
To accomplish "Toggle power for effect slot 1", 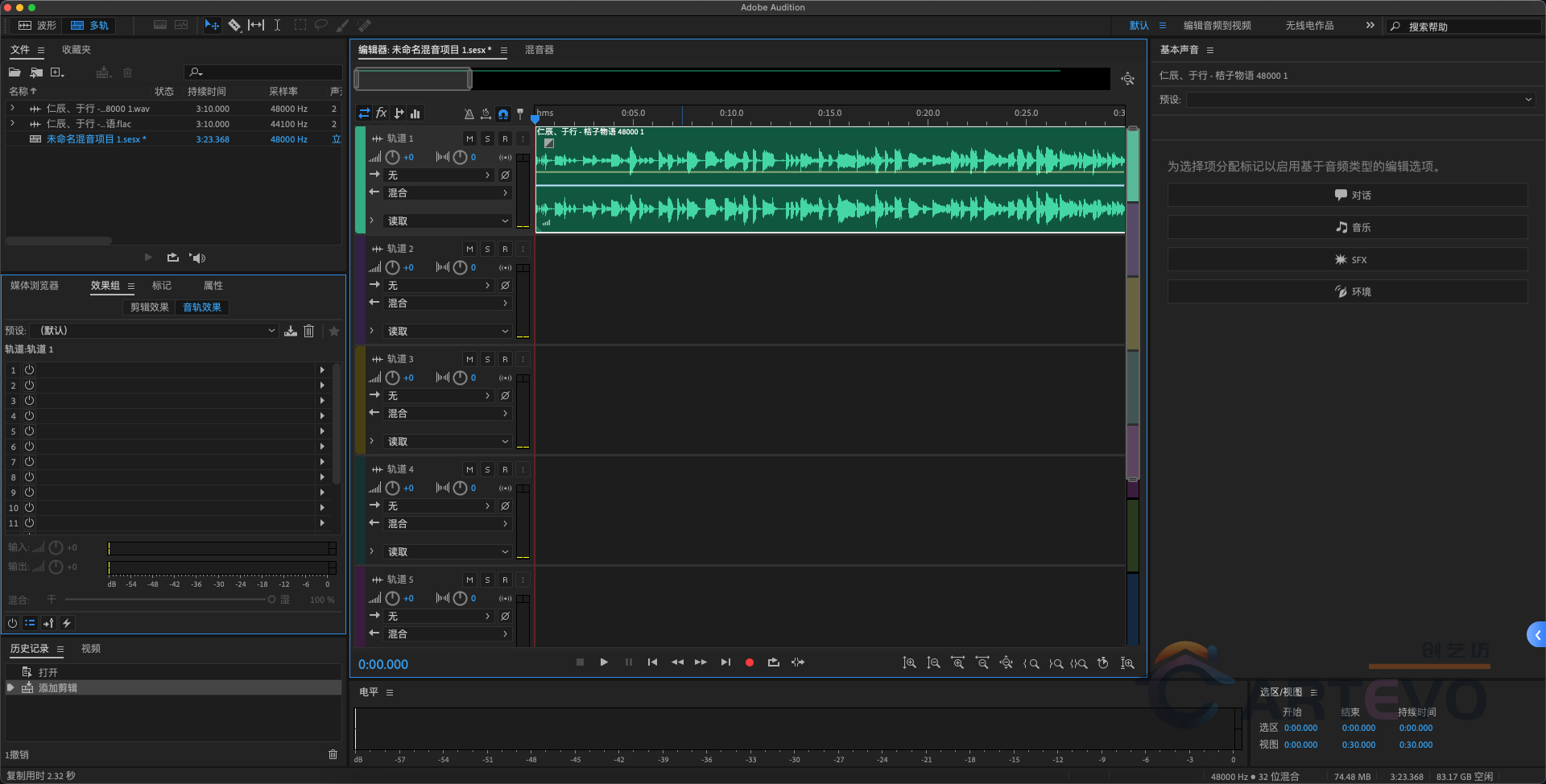I will [x=29, y=370].
